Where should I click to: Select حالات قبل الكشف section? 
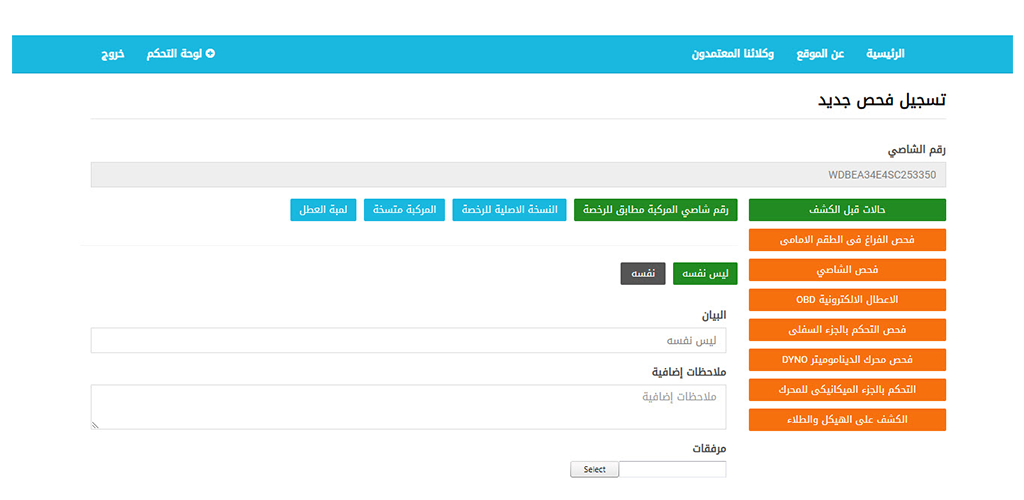tap(847, 210)
